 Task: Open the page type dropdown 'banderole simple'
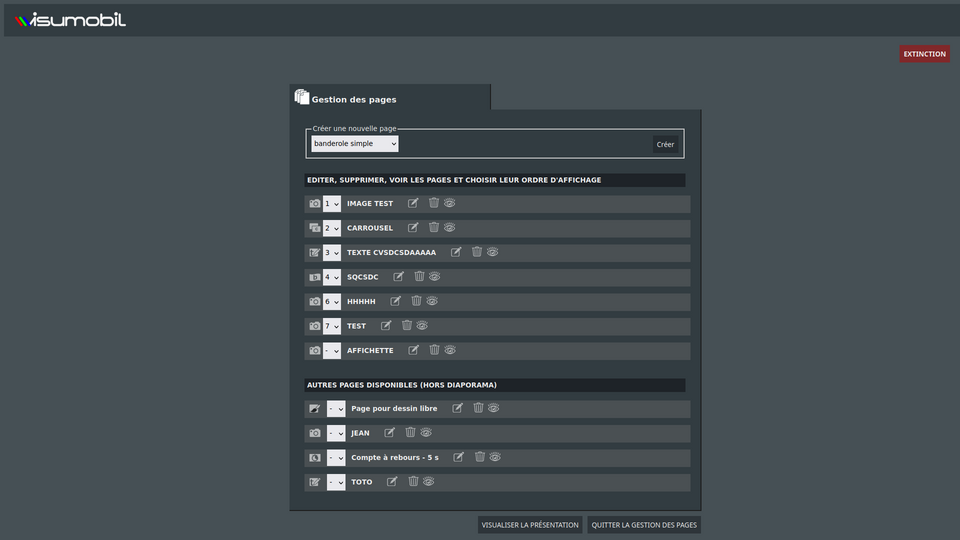coord(354,144)
